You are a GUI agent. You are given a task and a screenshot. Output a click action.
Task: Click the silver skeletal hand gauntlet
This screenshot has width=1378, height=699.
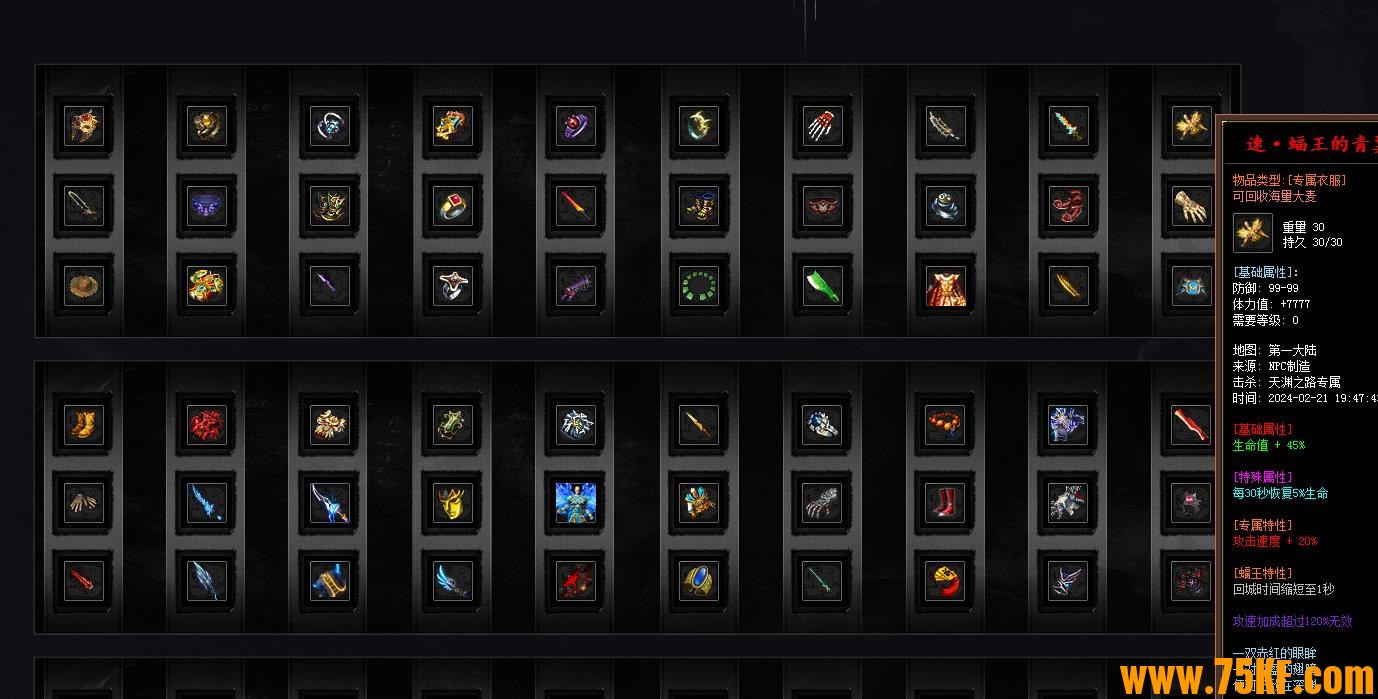(822, 502)
